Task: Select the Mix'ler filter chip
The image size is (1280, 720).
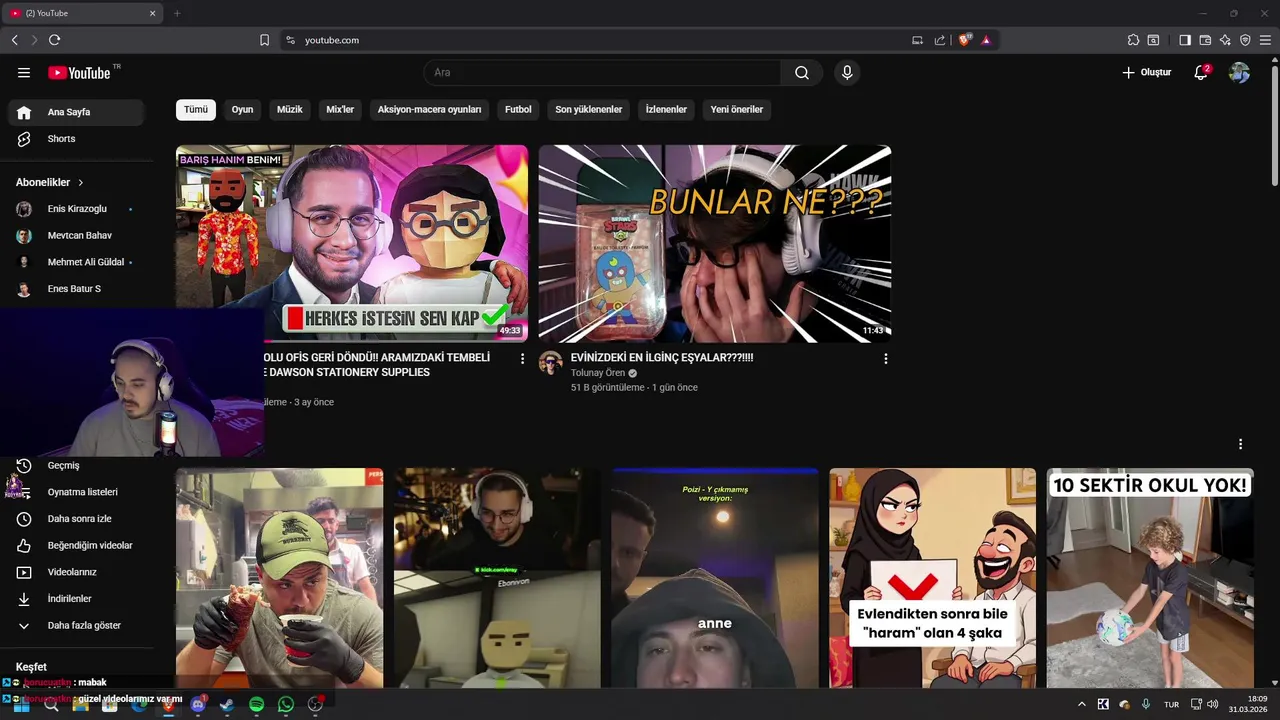Action: click(340, 110)
